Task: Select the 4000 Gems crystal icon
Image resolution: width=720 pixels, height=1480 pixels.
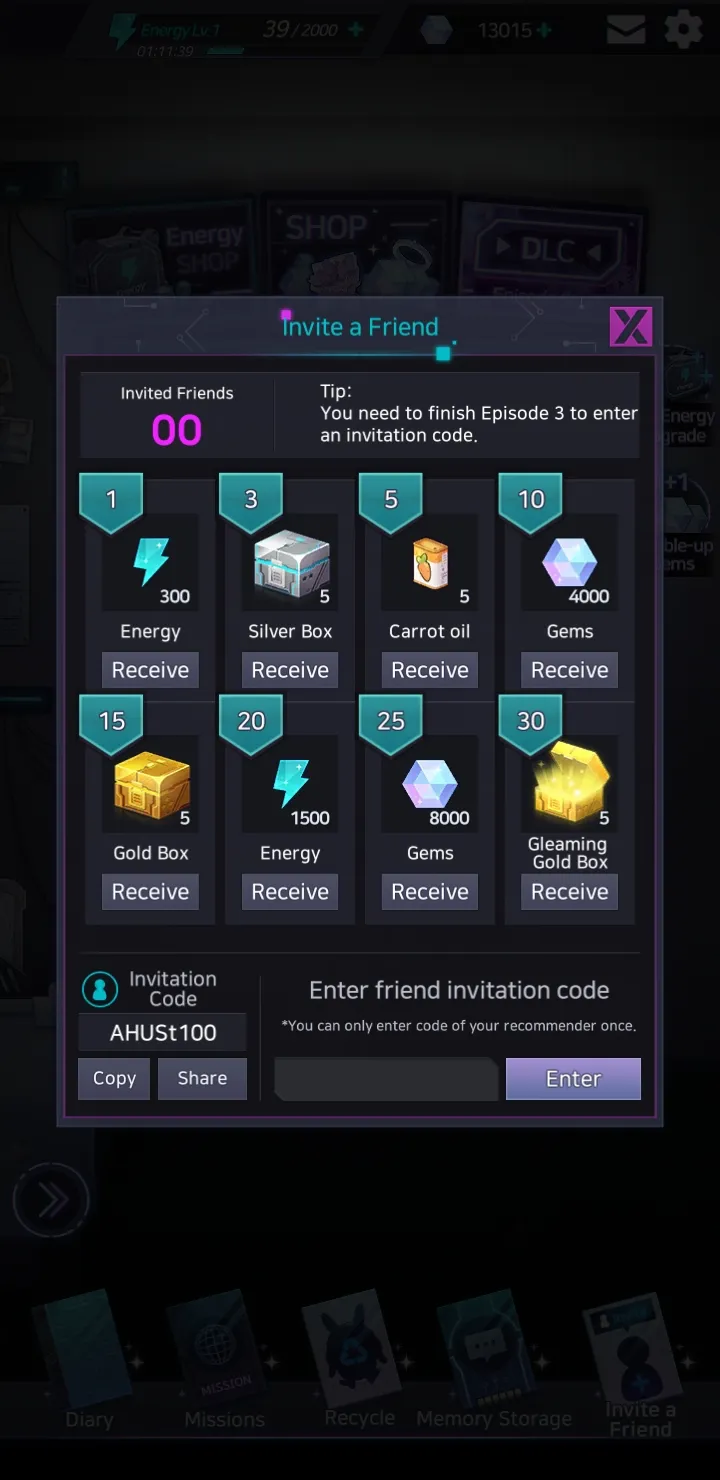Action: pyautogui.click(x=569, y=563)
